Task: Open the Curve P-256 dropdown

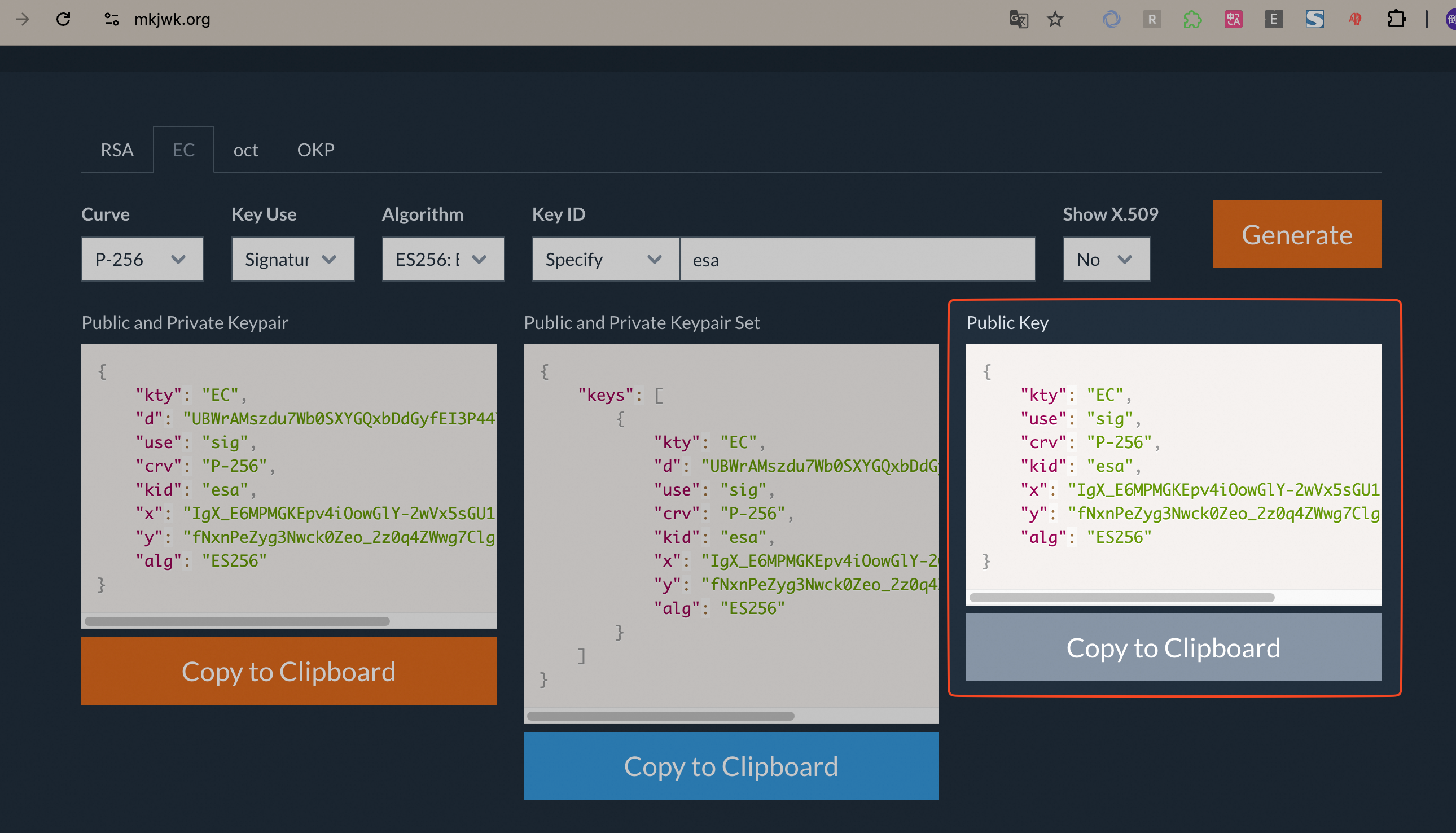Action: pos(142,259)
